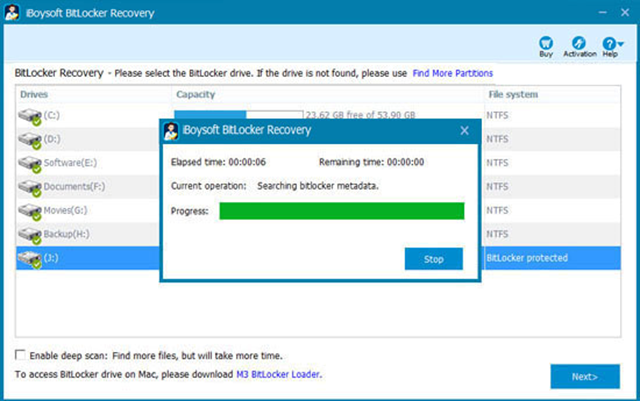This screenshot has height=401, width=640.
Task: Select the Software(E:) drive label
Action: (70, 163)
